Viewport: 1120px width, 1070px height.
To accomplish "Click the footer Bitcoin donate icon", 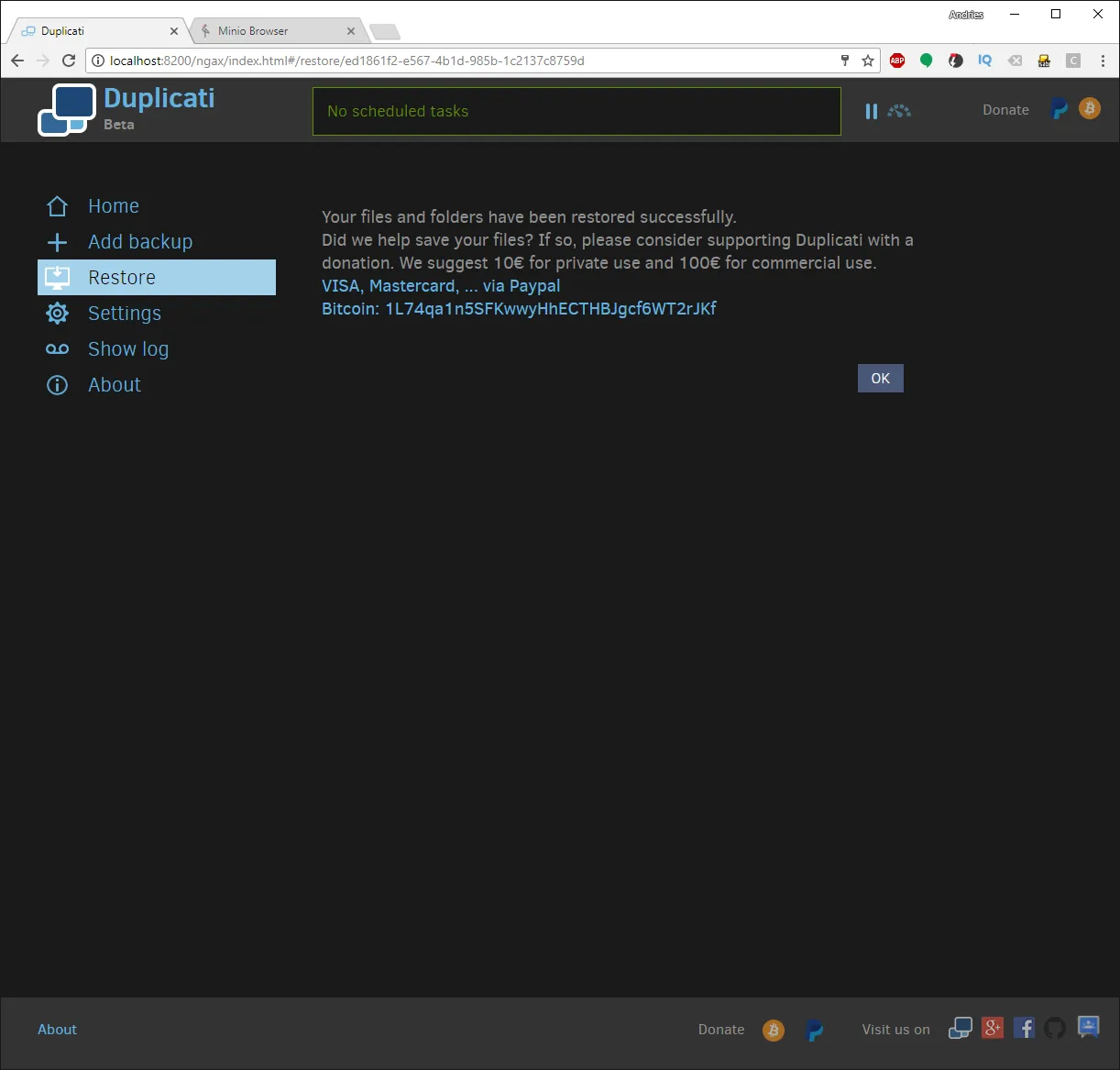I will pyautogui.click(x=774, y=1031).
